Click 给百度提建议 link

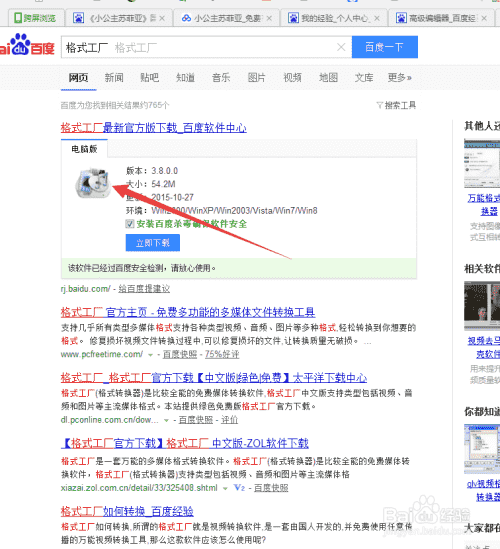click(x=144, y=289)
